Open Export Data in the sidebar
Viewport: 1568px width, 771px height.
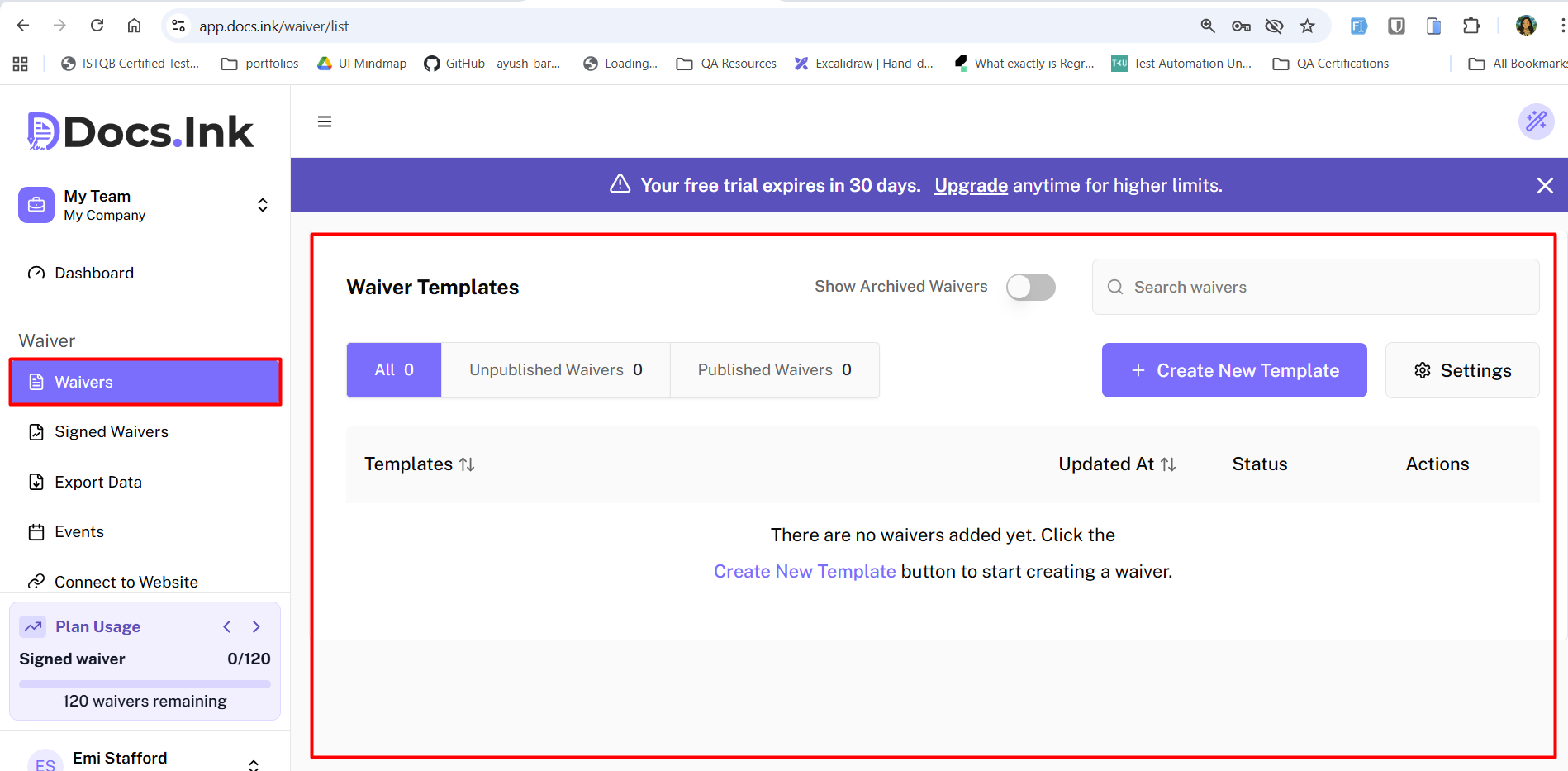97,482
